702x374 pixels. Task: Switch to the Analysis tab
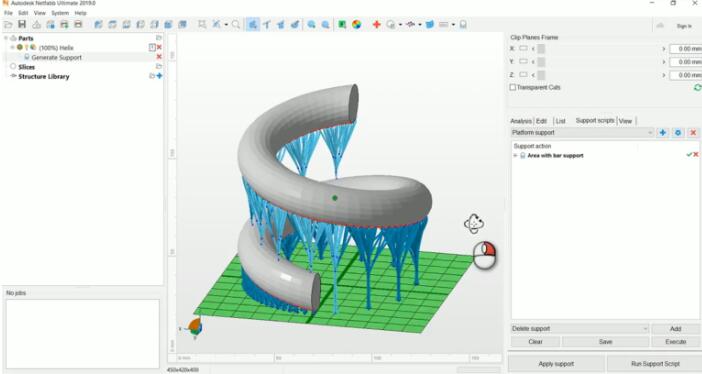pos(521,121)
